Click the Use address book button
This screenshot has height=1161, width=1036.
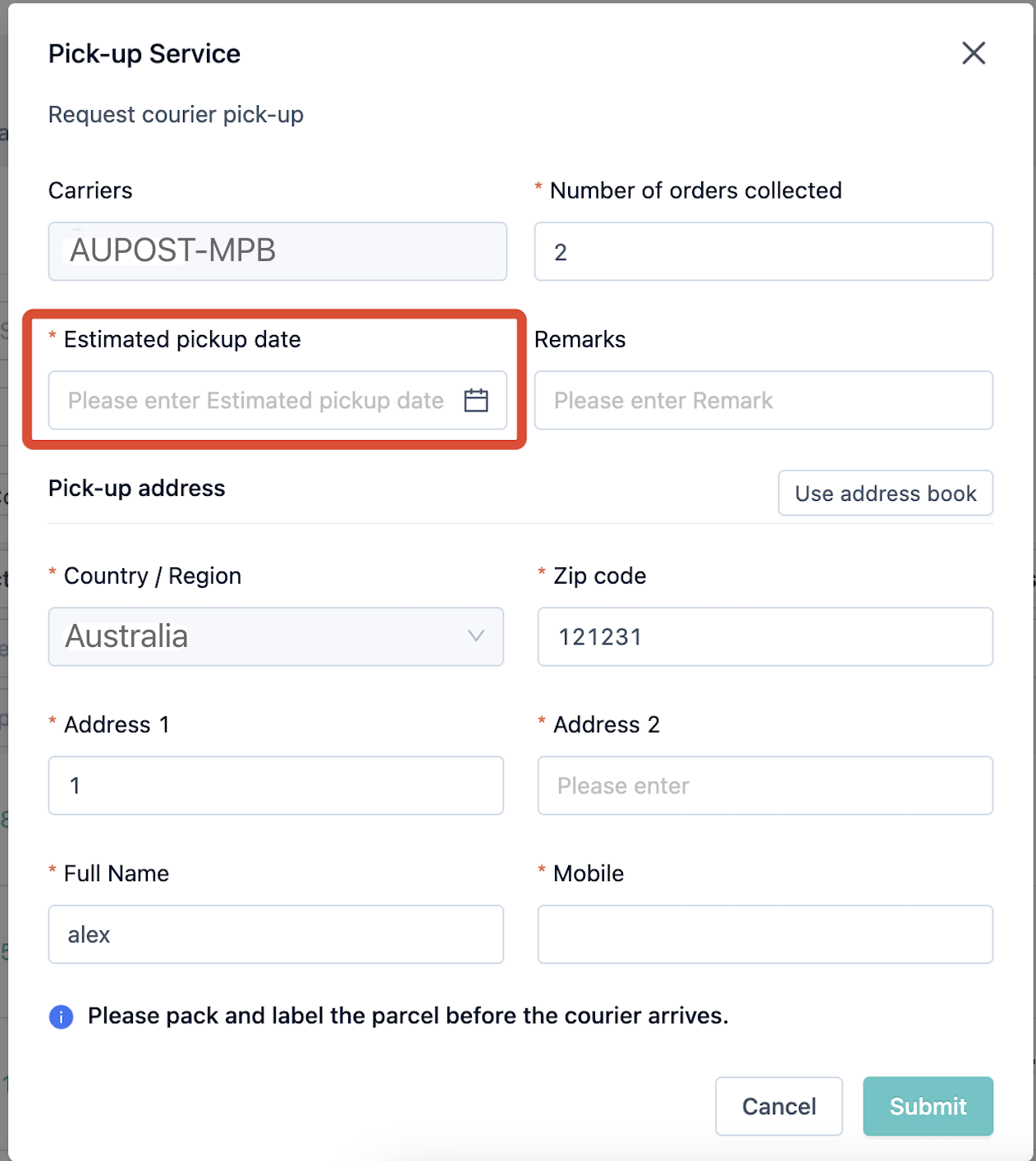[x=886, y=493]
